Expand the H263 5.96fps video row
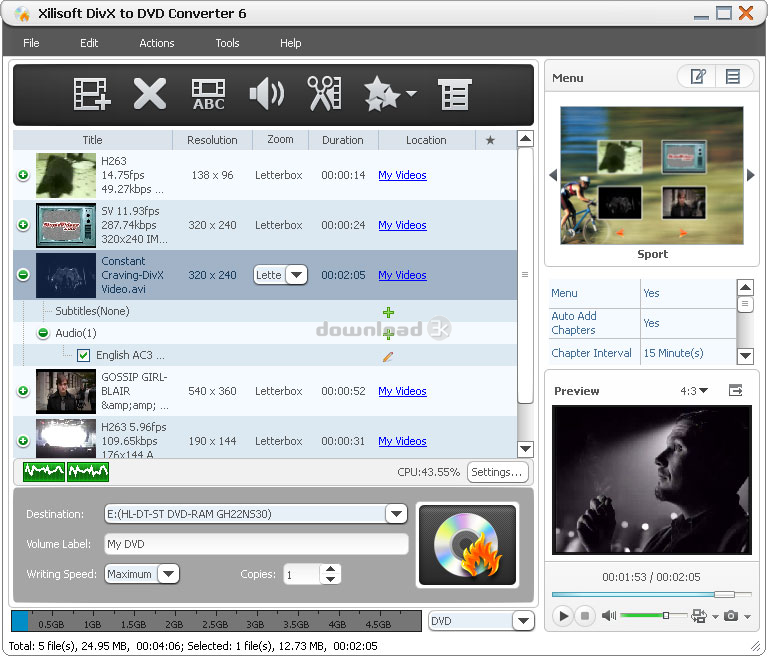Screen dimensions: 768x656 [23, 441]
